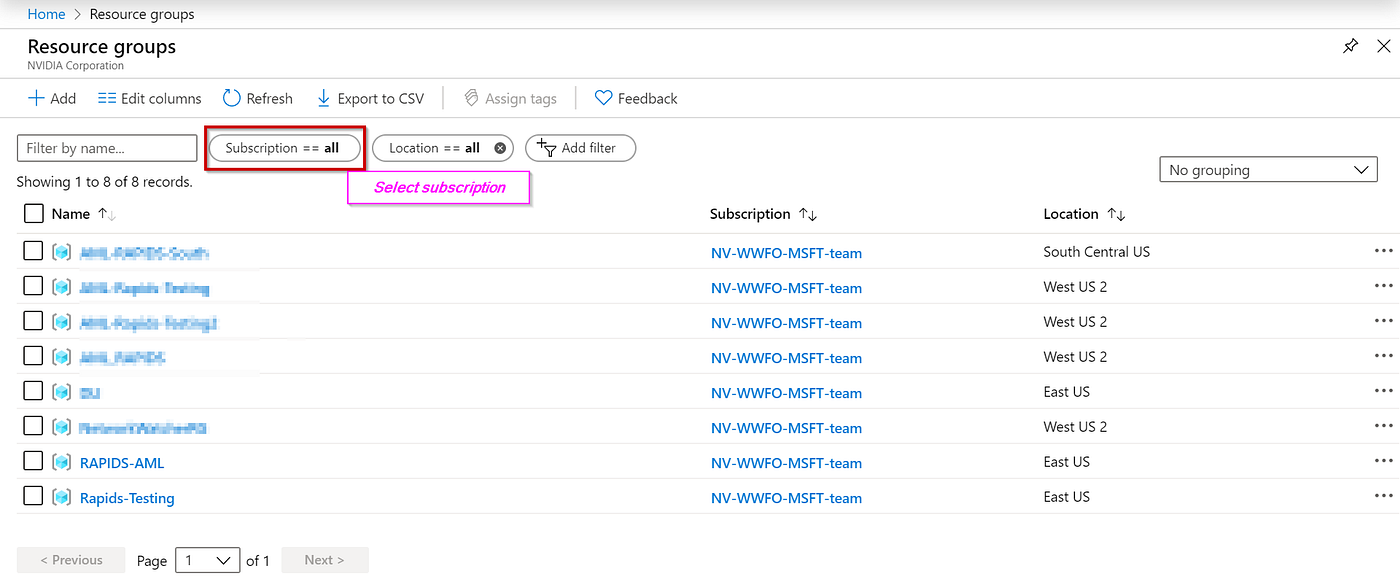Refresh the resource groups list

pyautogui.click(x=258, y=98)
